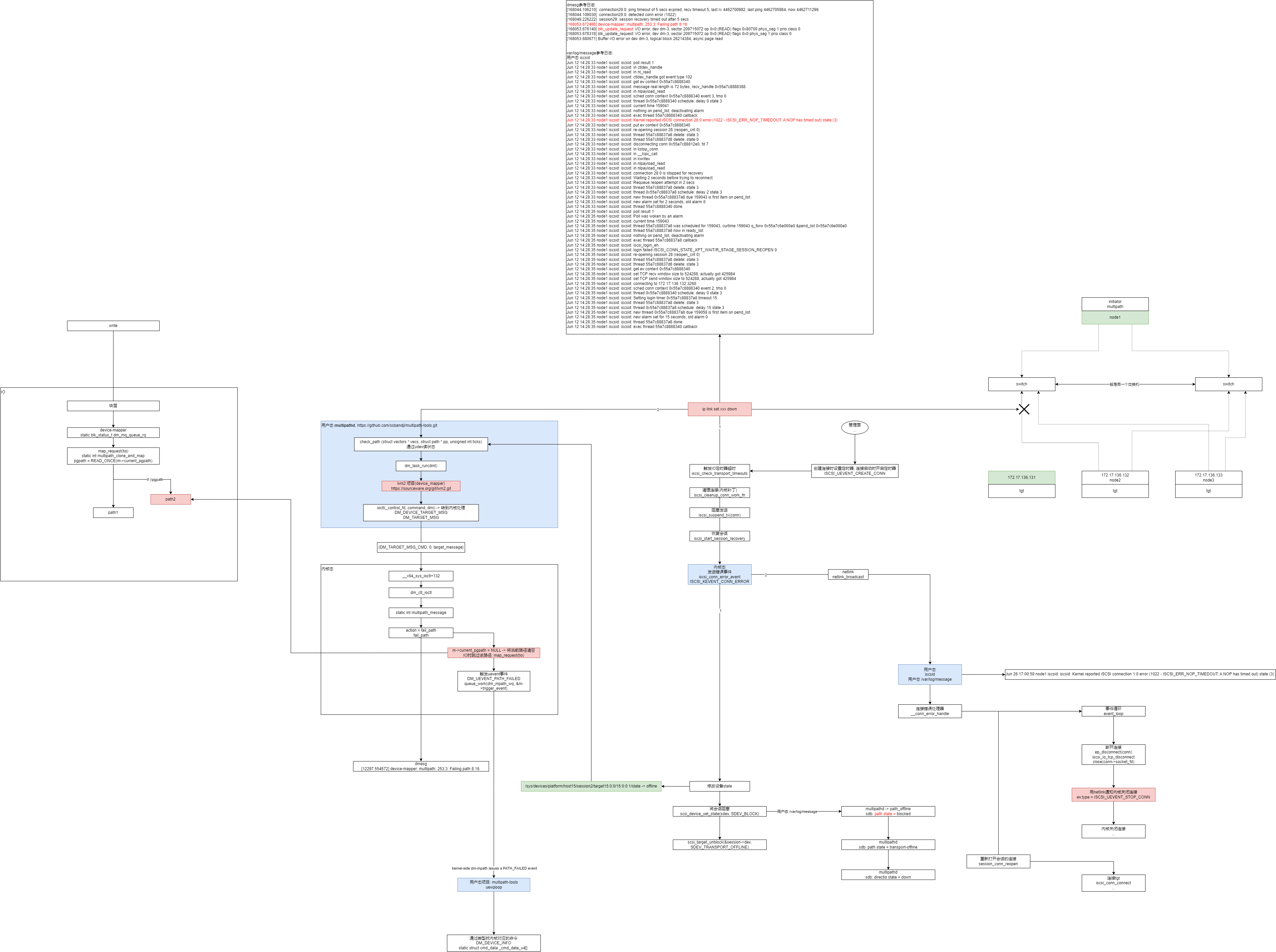Select the check_path function box

pos(421,444)
